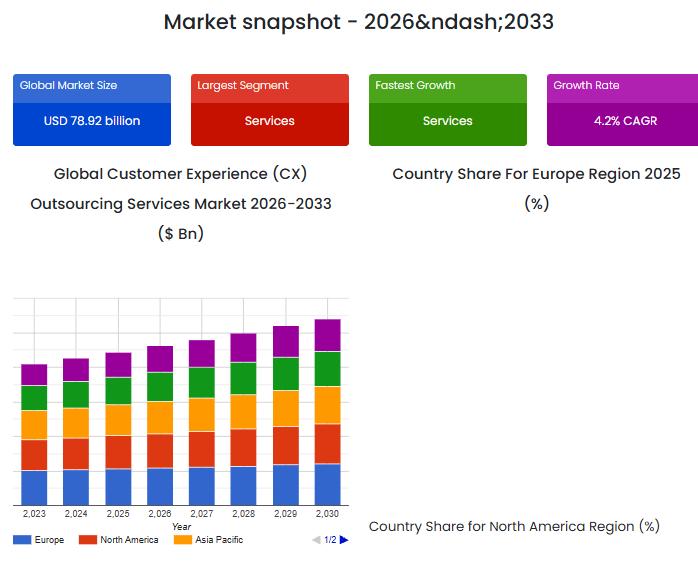Select the North America legend label
698x562 pixels.
129,540
